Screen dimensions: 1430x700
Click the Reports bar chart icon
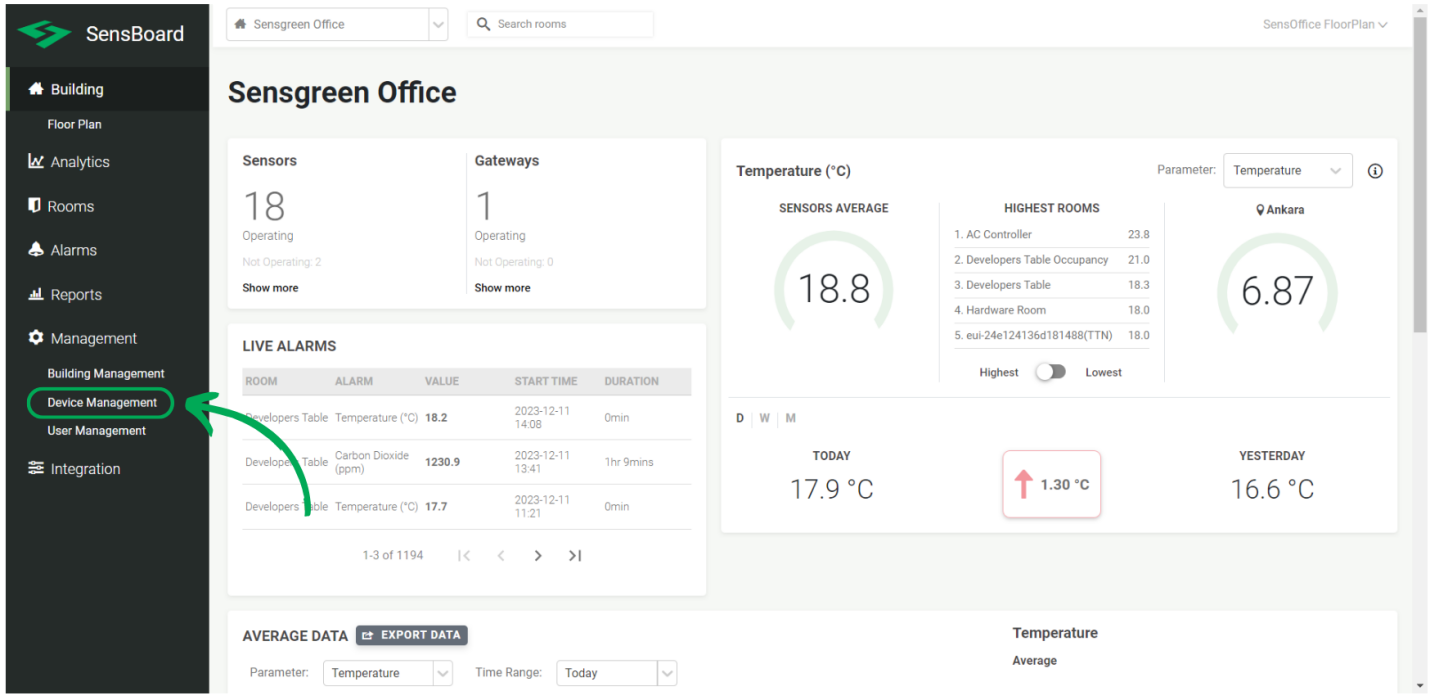click(37, 294)
